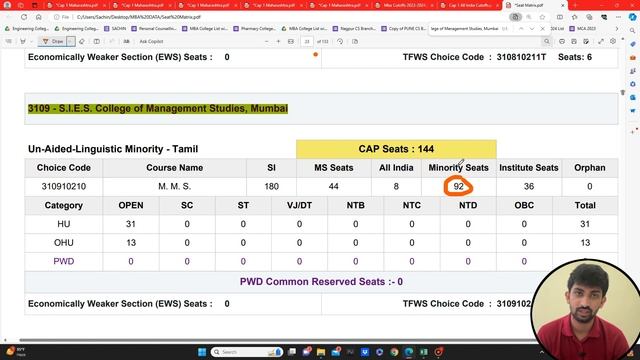
Task: Select the Erase tool in PDF toolbar
Action: pos(82,41)
